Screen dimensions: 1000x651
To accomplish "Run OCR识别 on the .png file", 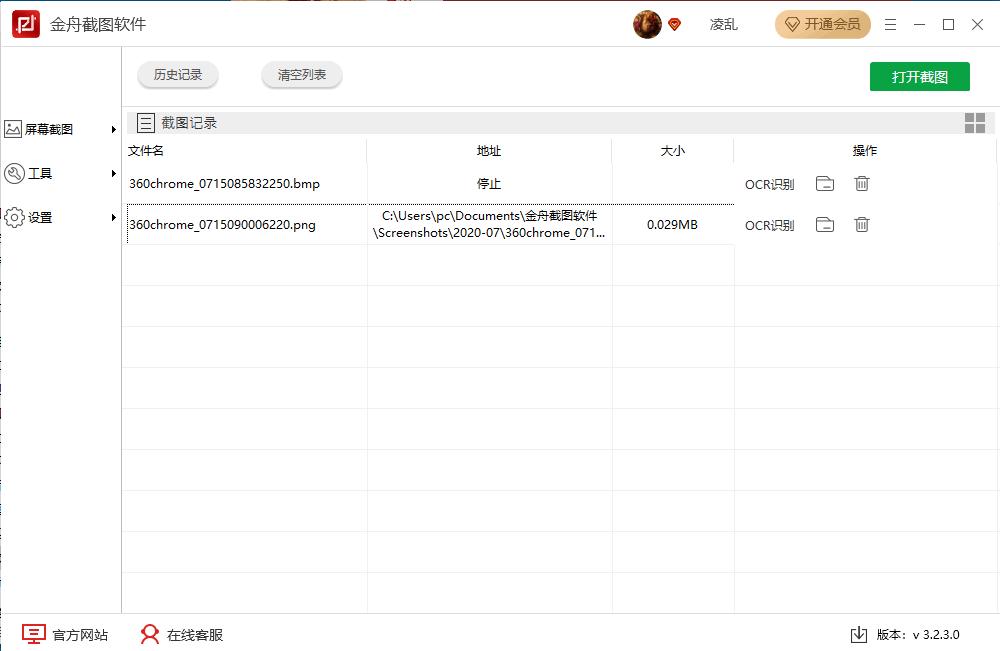I will point(769,226).
